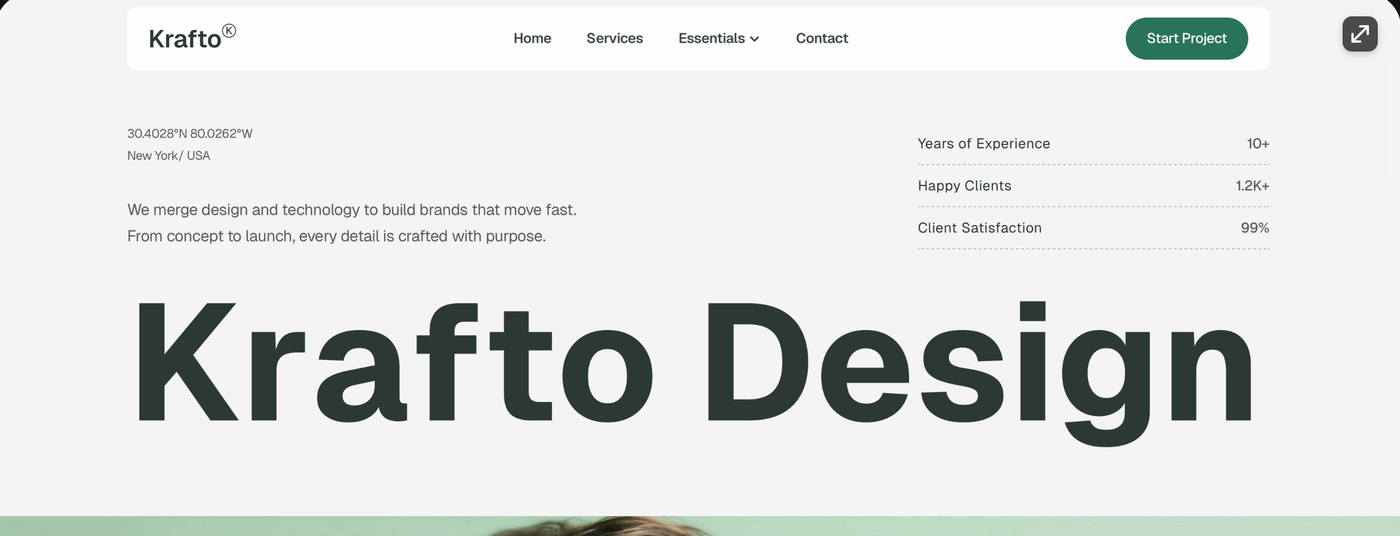The height and width of the screenshot is (536, 1400).
Task: Click the 99% satisfaction value
Action: [x=1255, y=228]
